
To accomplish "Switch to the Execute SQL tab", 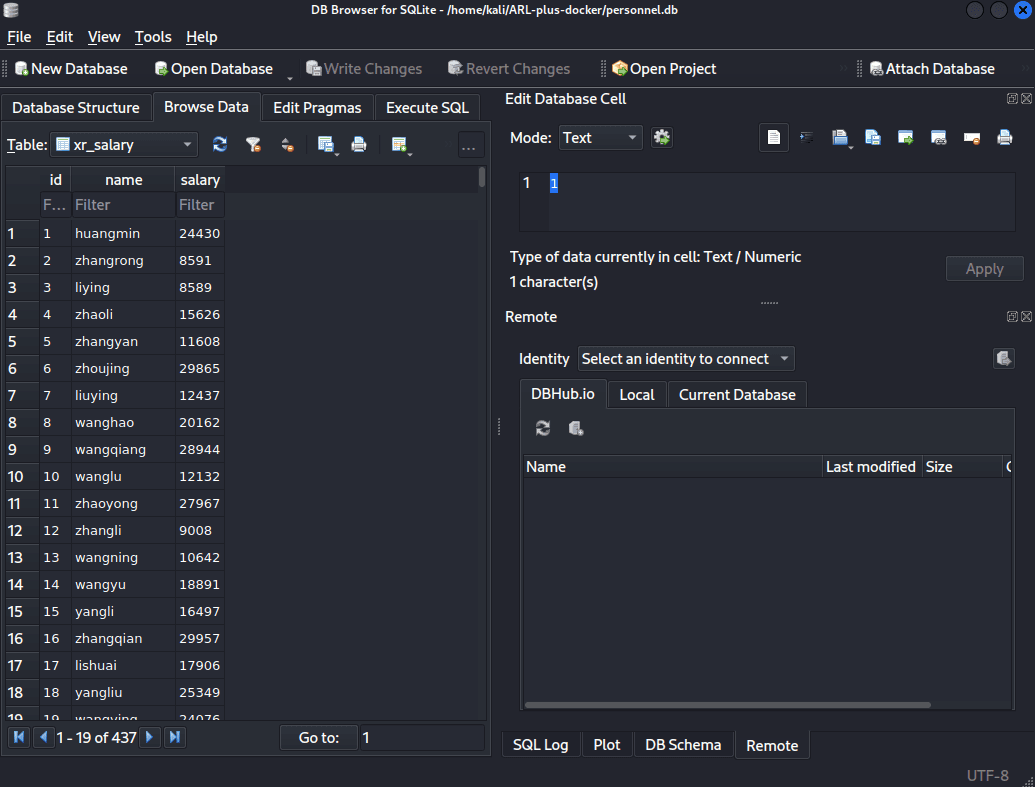I will tap(427, 108).
